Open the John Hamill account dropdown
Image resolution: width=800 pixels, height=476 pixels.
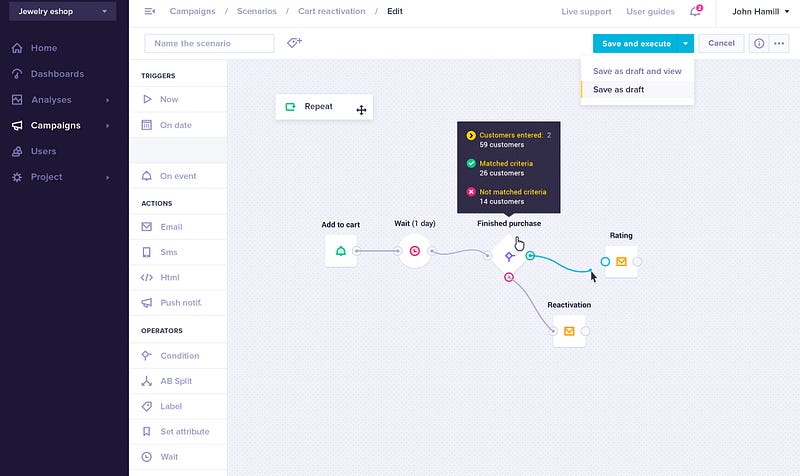pyautogui.click(x=760, y=11)
